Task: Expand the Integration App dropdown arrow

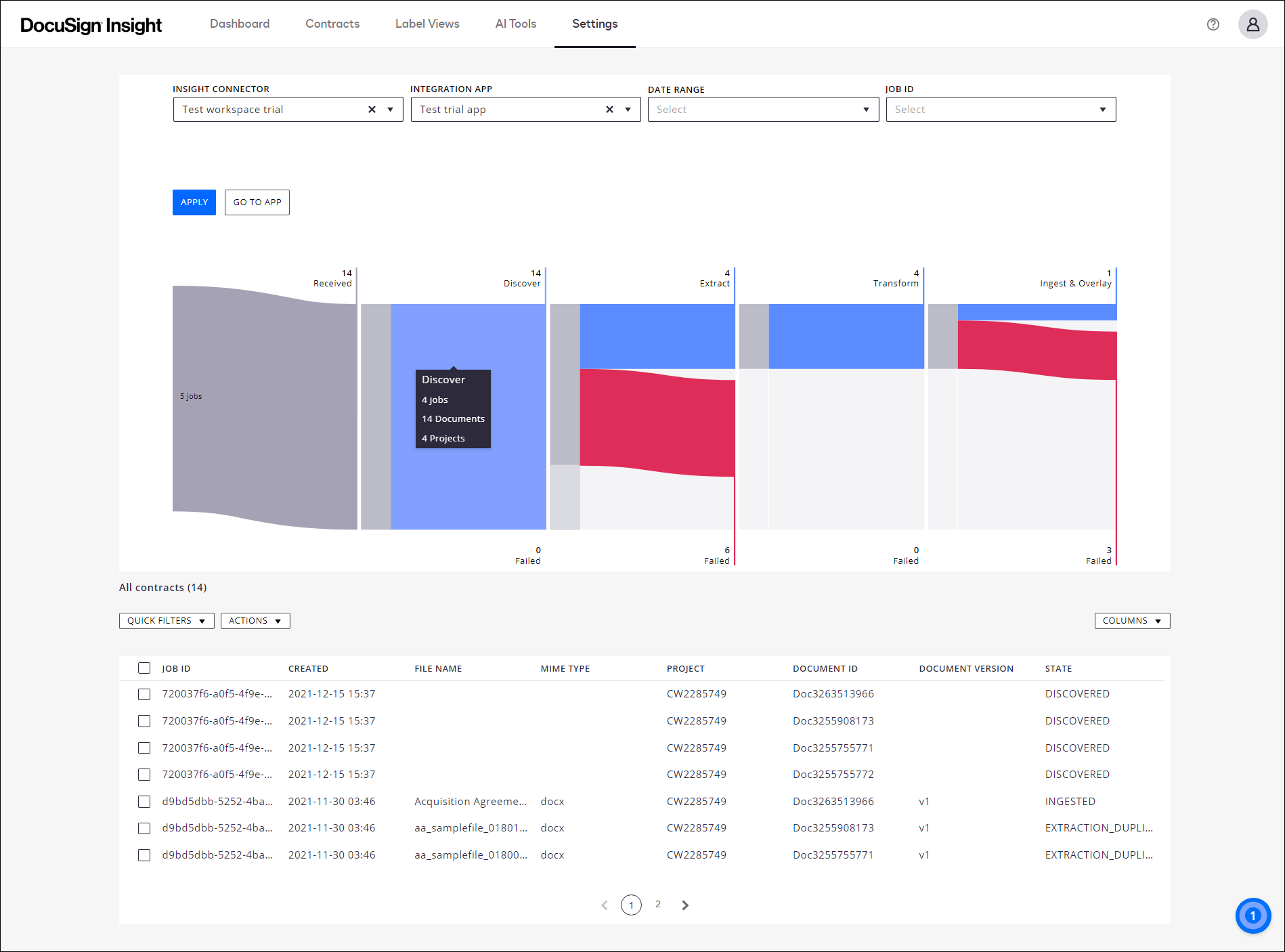Action: 628,110
